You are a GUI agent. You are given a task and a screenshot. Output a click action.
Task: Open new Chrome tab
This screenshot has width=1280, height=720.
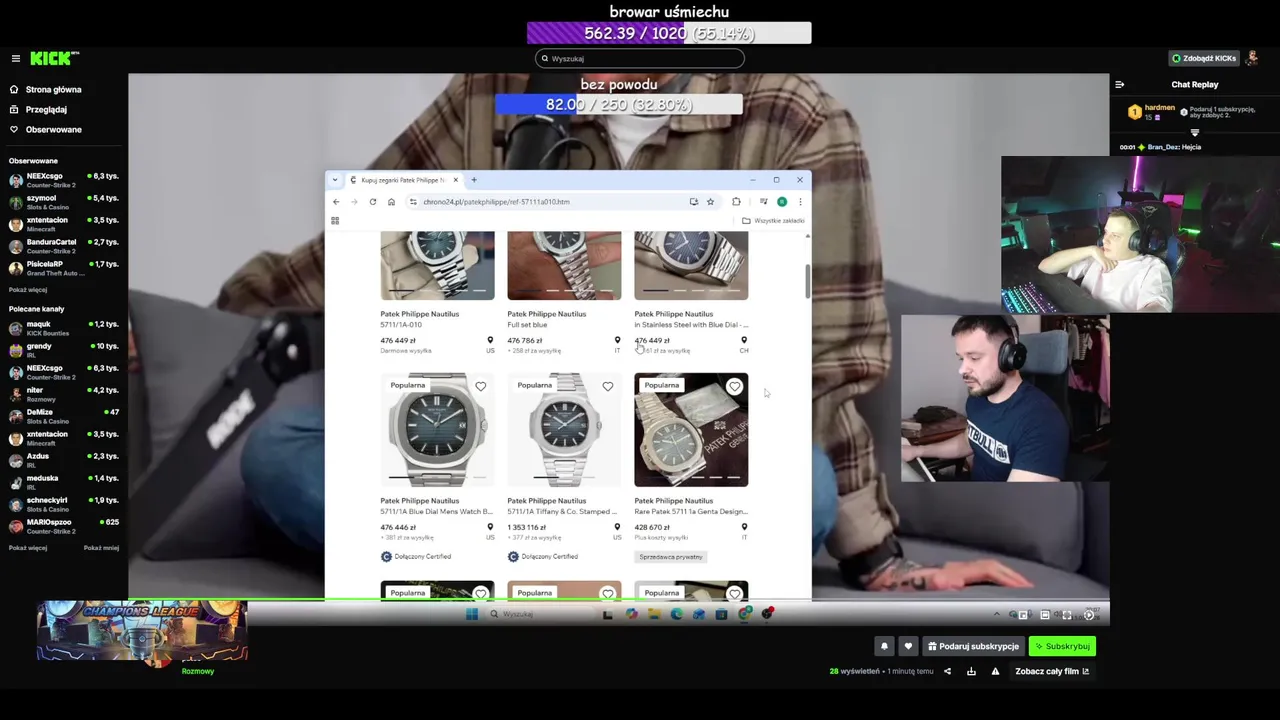[x=474, y=180]
